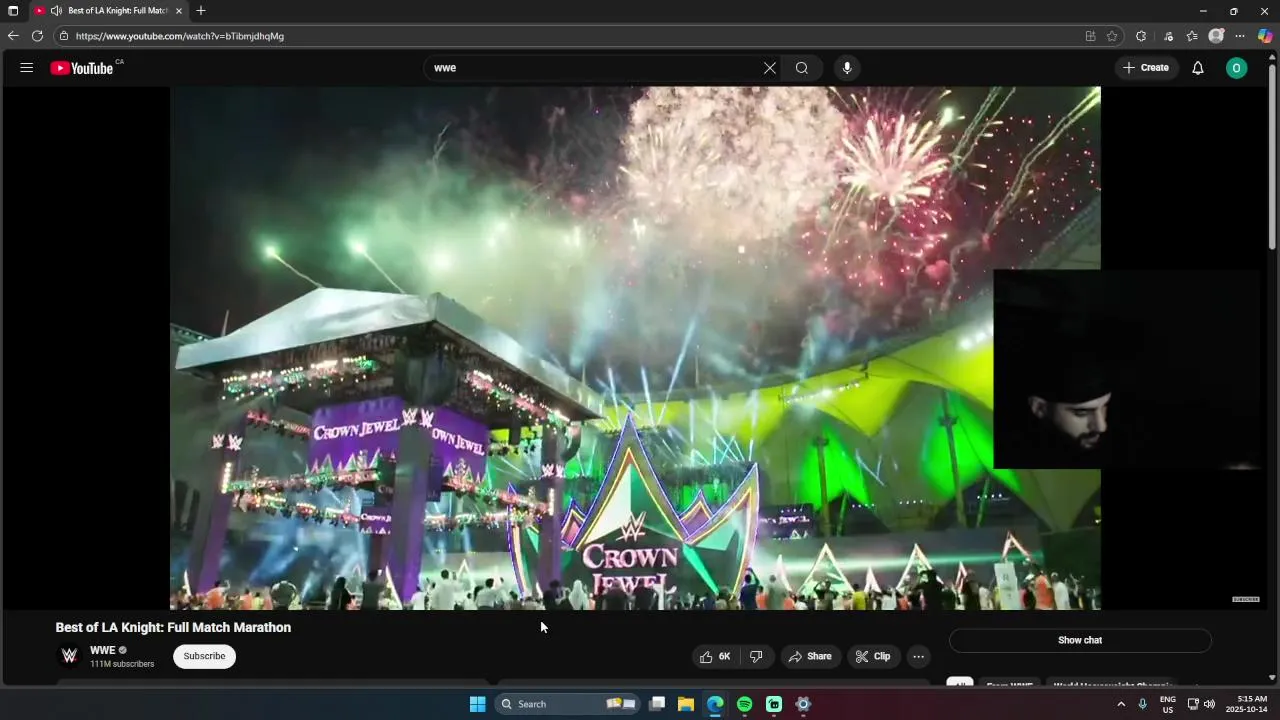Click the taskbar Search box

[x=568, y=704]
